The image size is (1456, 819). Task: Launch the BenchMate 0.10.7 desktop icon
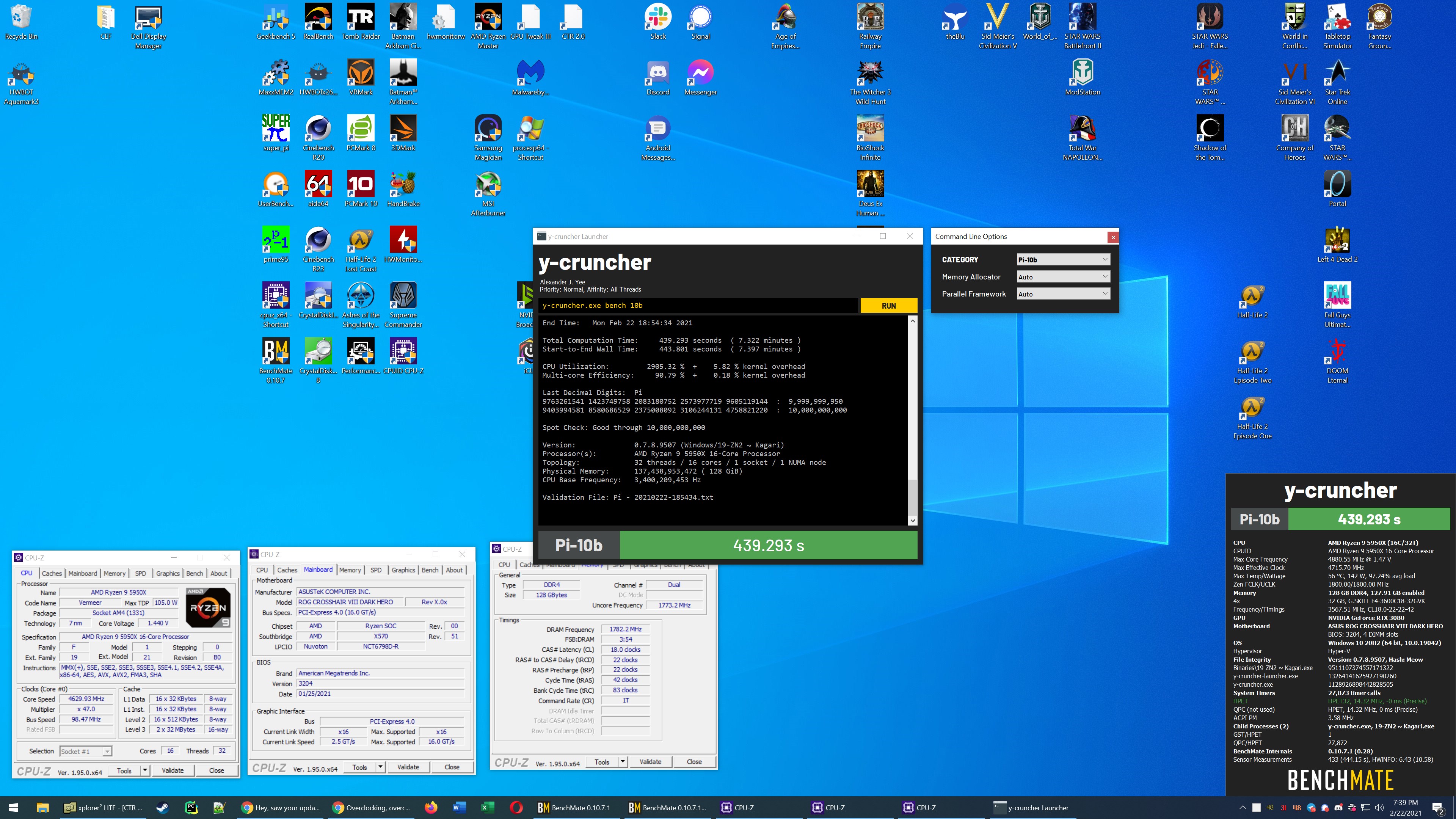coord(276,361)
